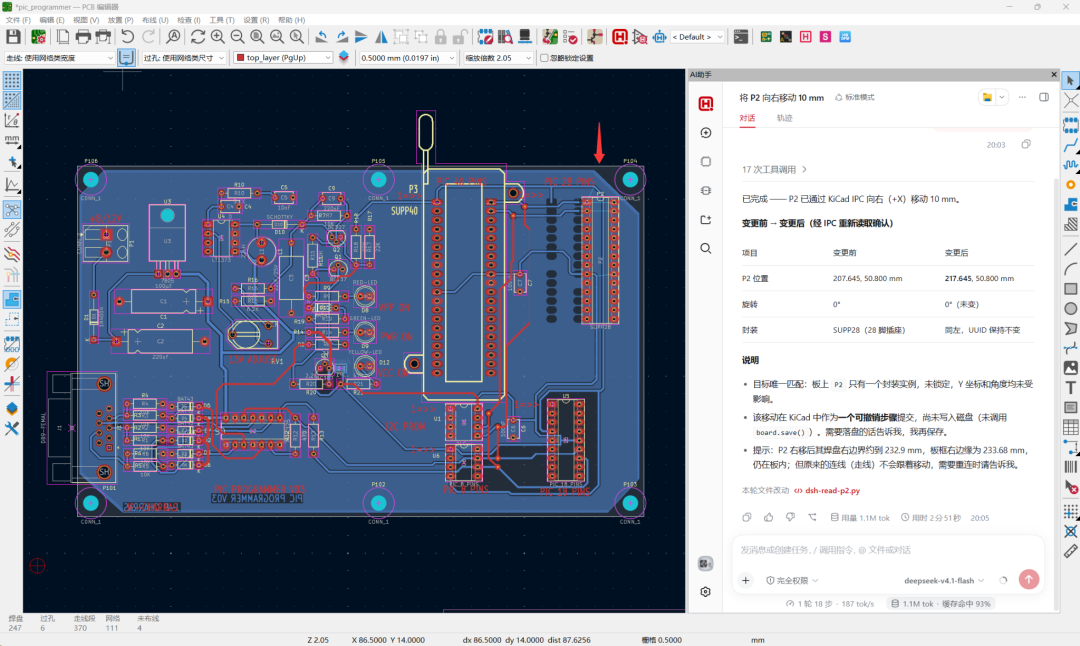Switch to the 轨迹 tab
Viewport: 1080px width, 646px height.
tap(785, 118)
